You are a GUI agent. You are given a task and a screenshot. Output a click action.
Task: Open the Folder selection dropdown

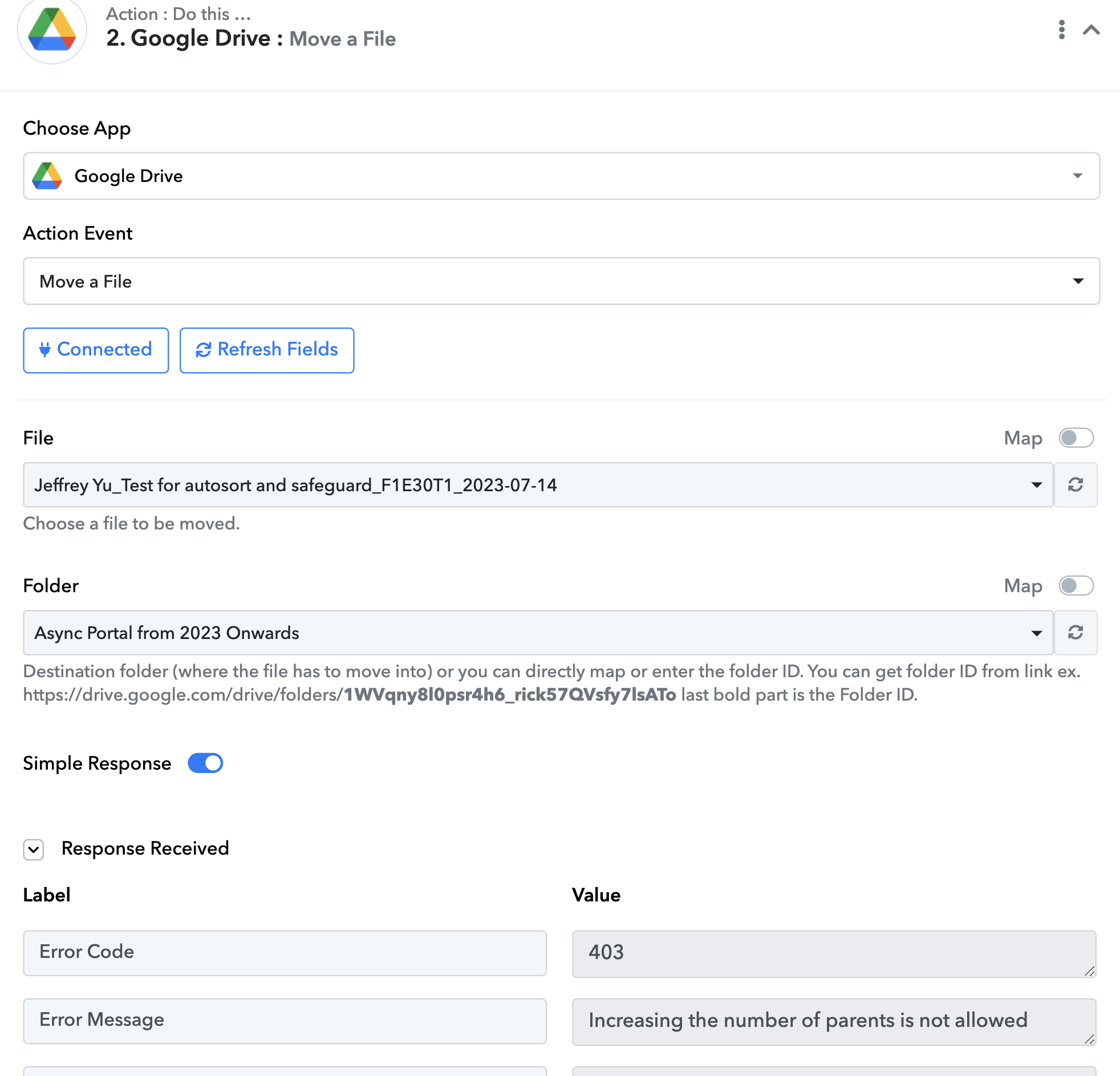[x=538, y=633]
